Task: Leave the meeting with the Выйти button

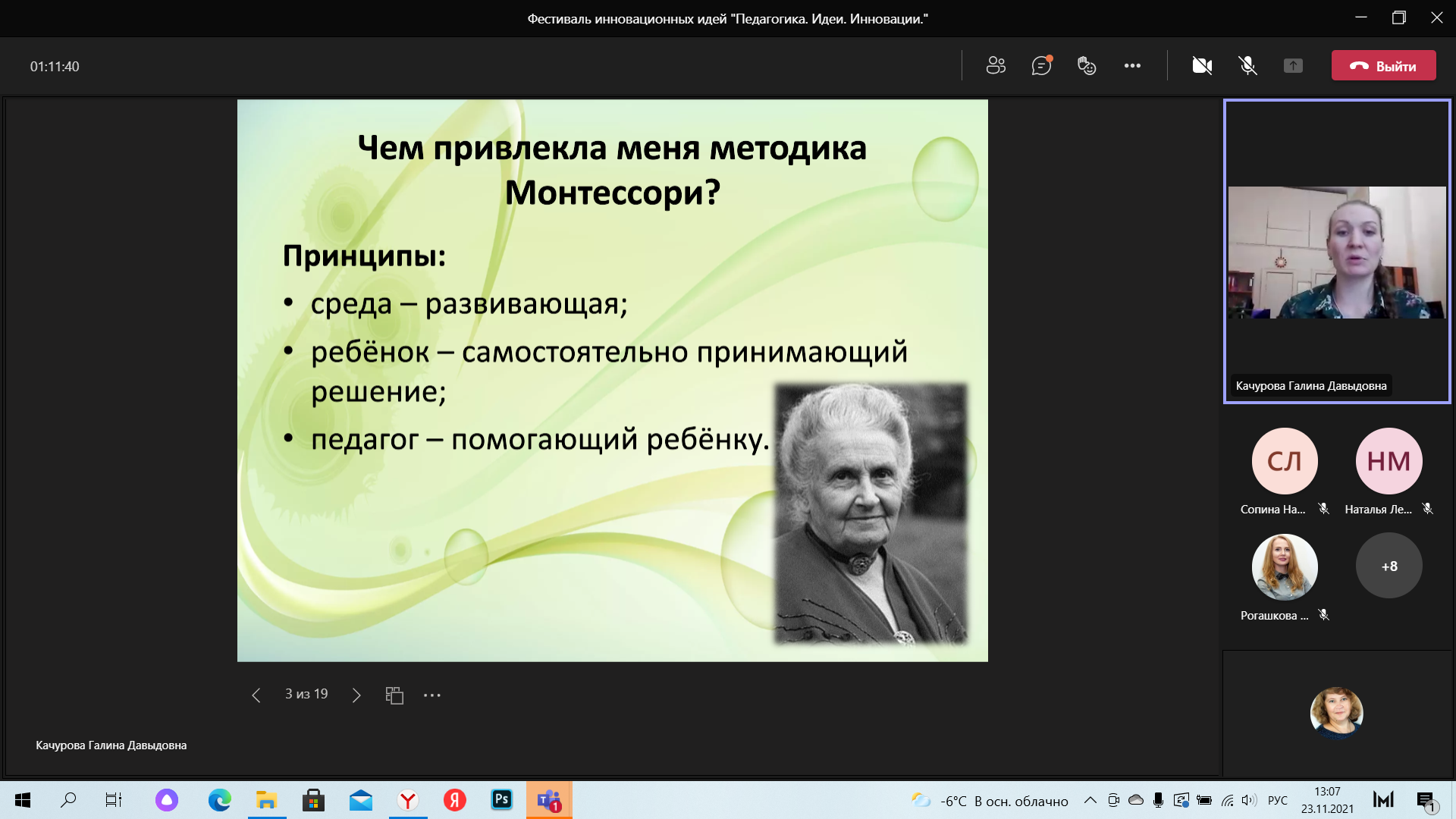Action: [x=1383, y=66]
